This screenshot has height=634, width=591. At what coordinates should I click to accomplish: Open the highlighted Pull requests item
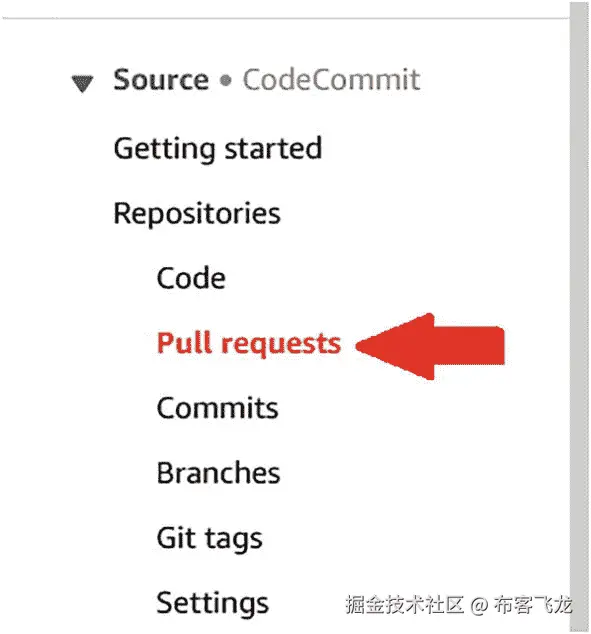(x=249, y=344)
